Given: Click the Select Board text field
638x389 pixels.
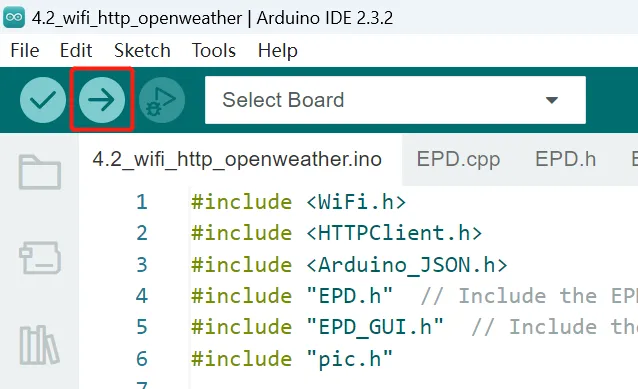Looking at the screenshot, I should click(x=395, y=100).
